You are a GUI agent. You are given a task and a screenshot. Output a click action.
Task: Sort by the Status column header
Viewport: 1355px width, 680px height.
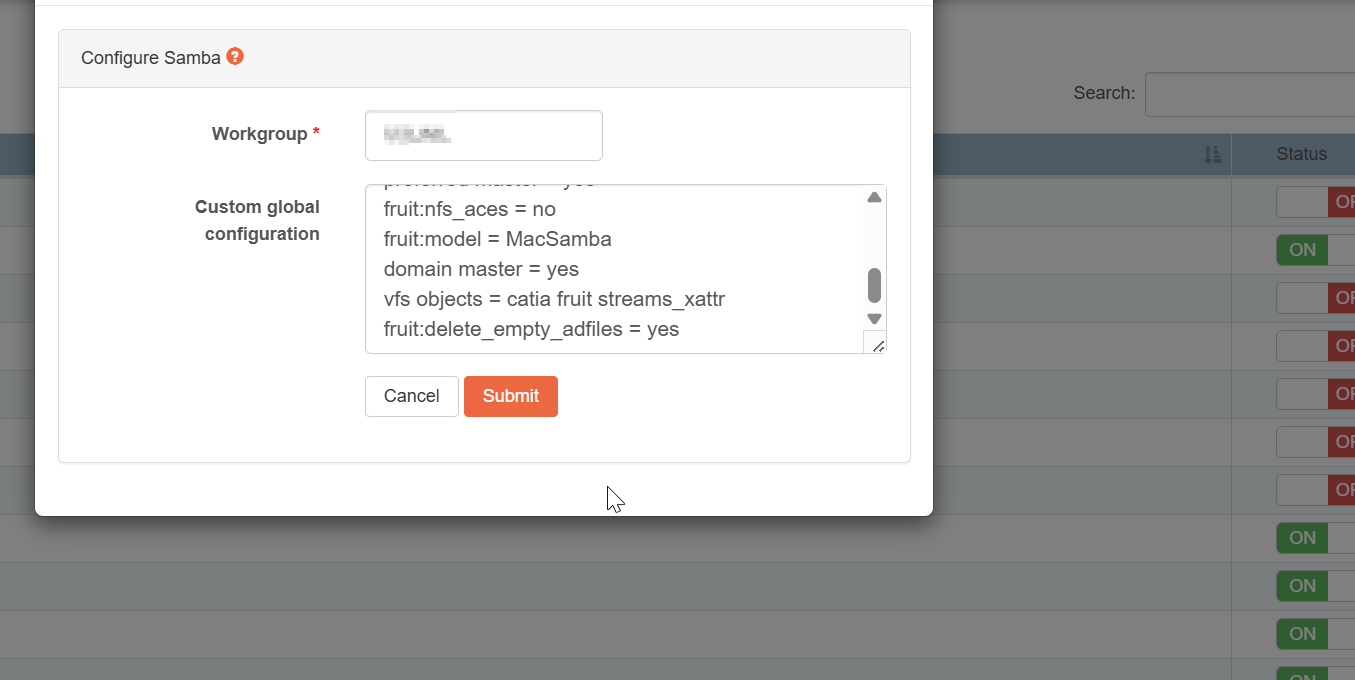(1301, 154)
